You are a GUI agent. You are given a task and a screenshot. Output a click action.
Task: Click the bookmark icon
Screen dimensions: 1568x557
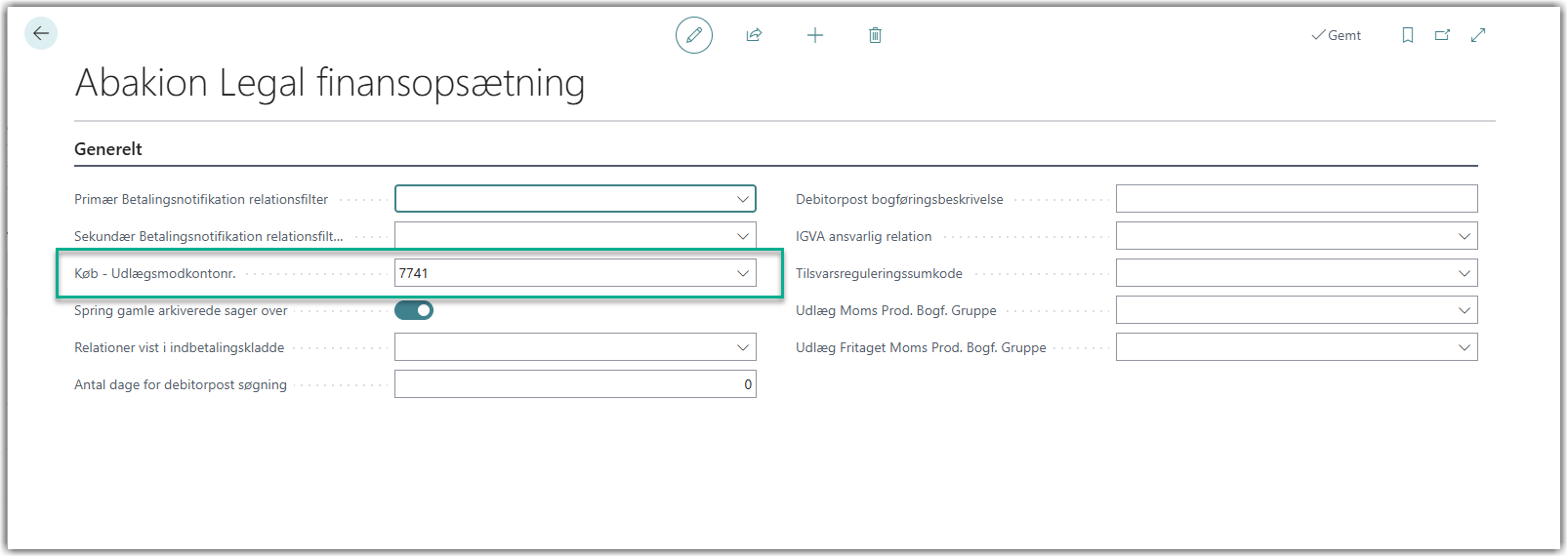pyautogui.click(x=1408, y=35)
